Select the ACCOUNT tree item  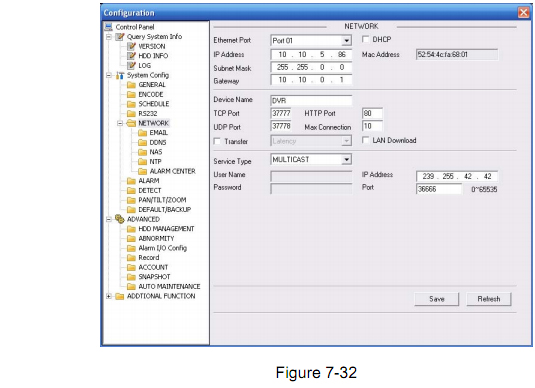(x=153, y=267)
